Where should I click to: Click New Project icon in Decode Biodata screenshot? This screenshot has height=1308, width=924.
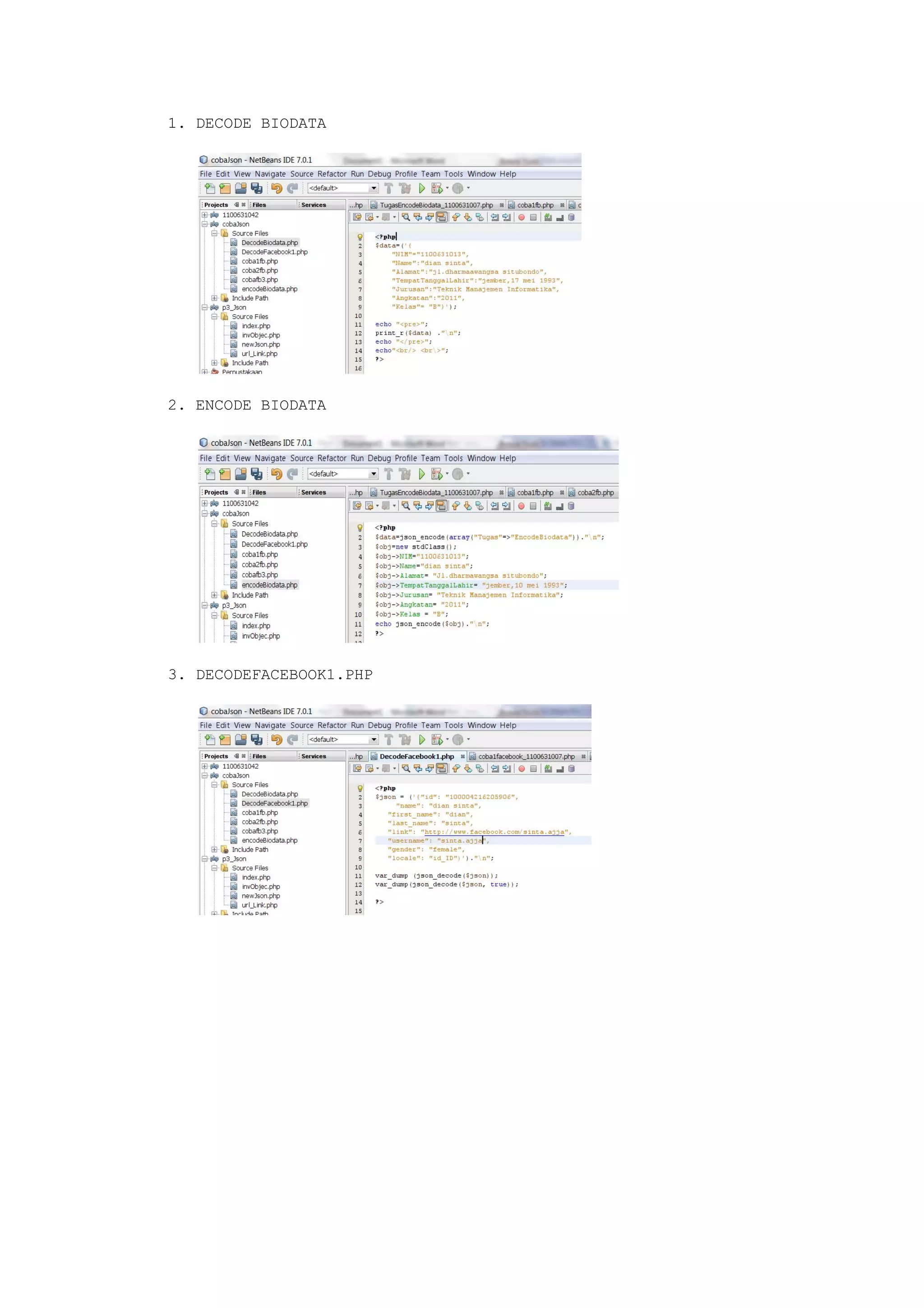[225, 188]
